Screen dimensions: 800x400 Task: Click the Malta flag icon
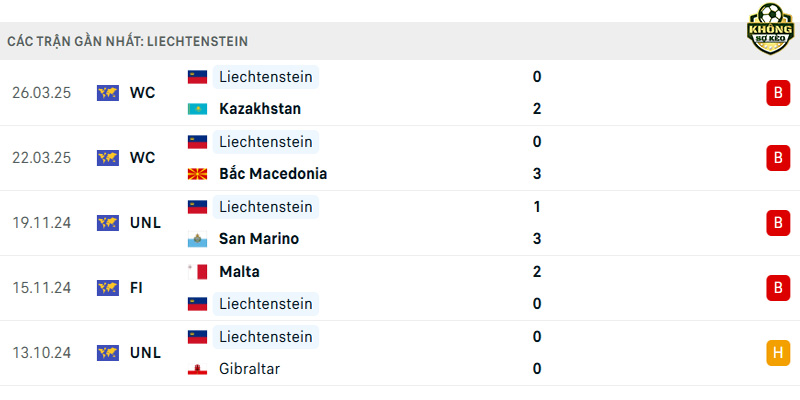pyautogui.click(x=197, y=271)
